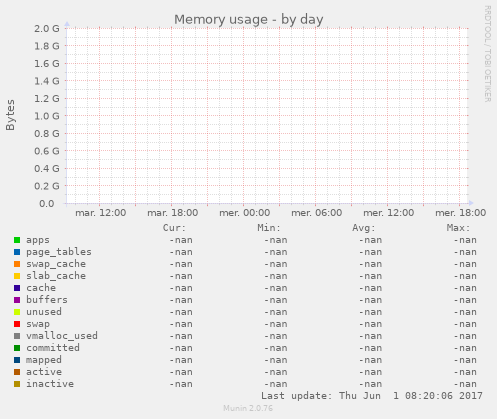Click the buffers legend label

[x=47, y=300]
